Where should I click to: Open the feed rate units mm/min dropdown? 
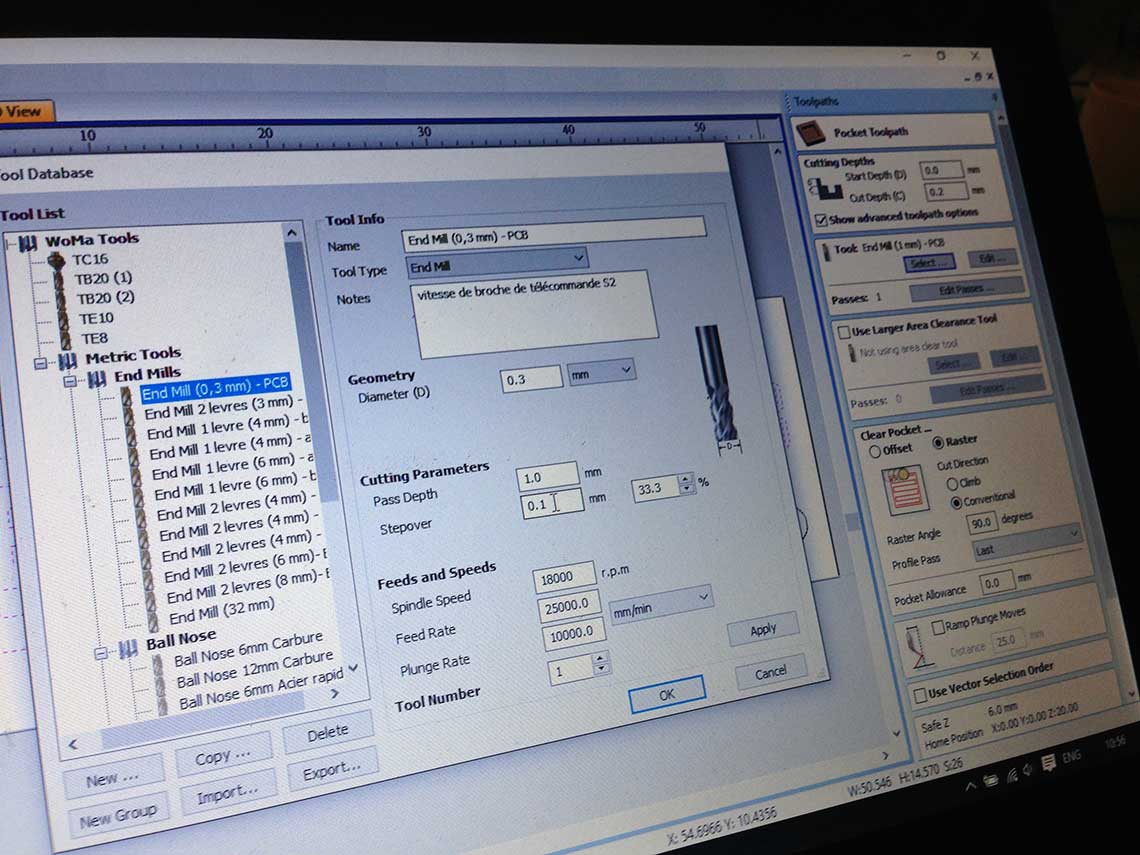click(660, 604)
